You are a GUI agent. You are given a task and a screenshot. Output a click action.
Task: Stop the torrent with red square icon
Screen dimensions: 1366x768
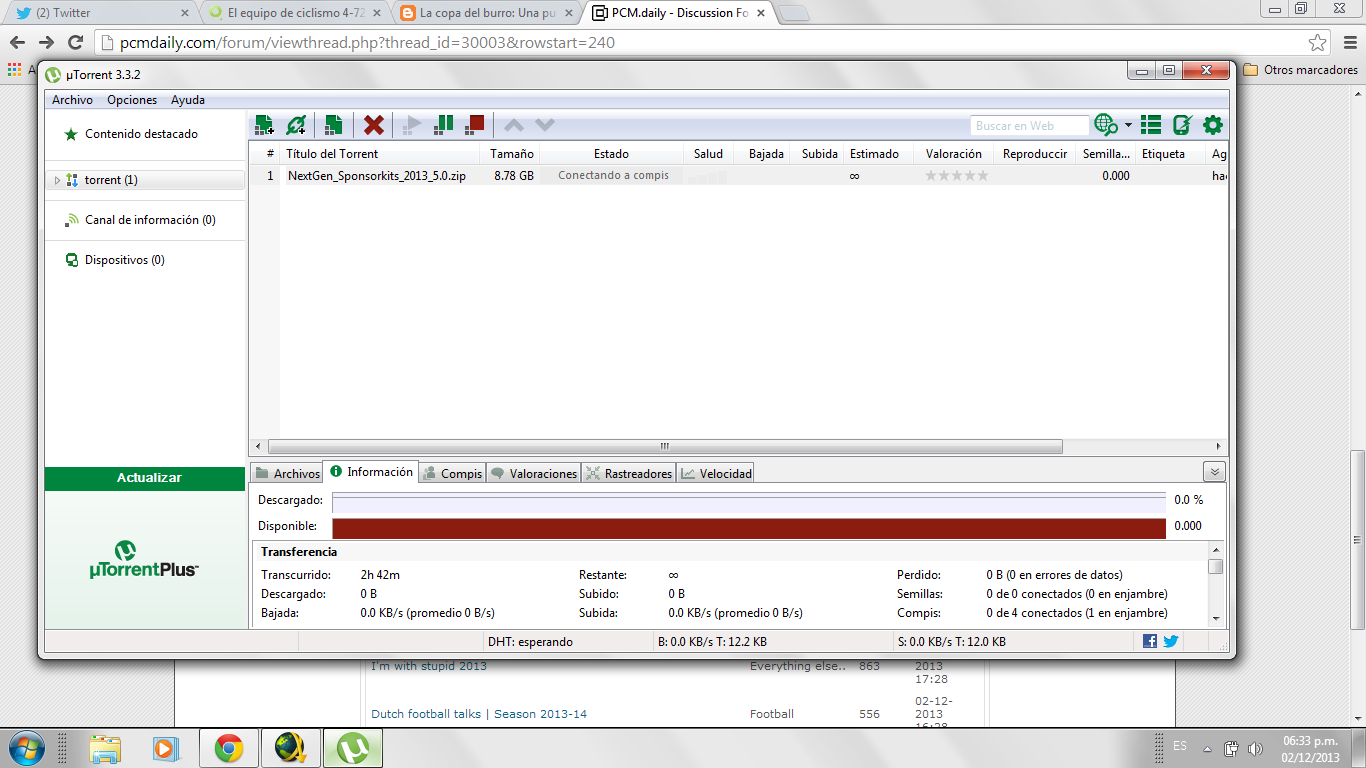point(475,125)
